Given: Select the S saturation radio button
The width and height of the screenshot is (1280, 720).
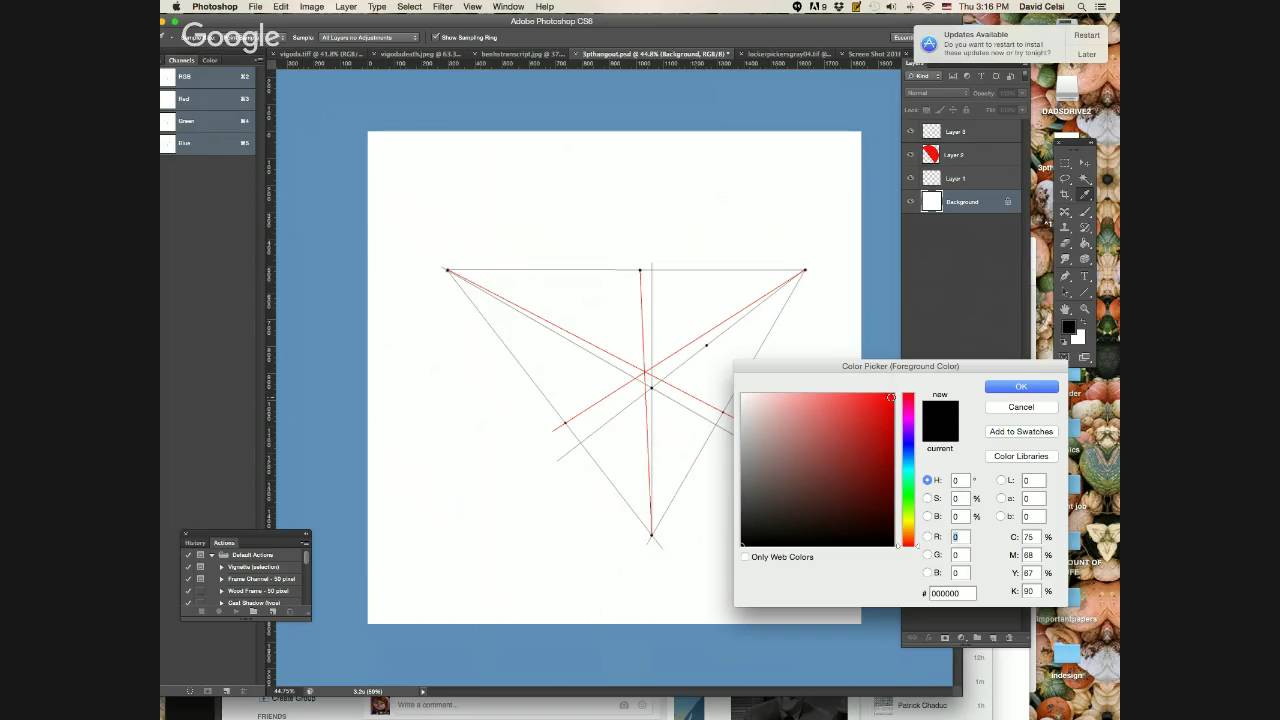Looking at the screenshot, I should coord(927,498).
